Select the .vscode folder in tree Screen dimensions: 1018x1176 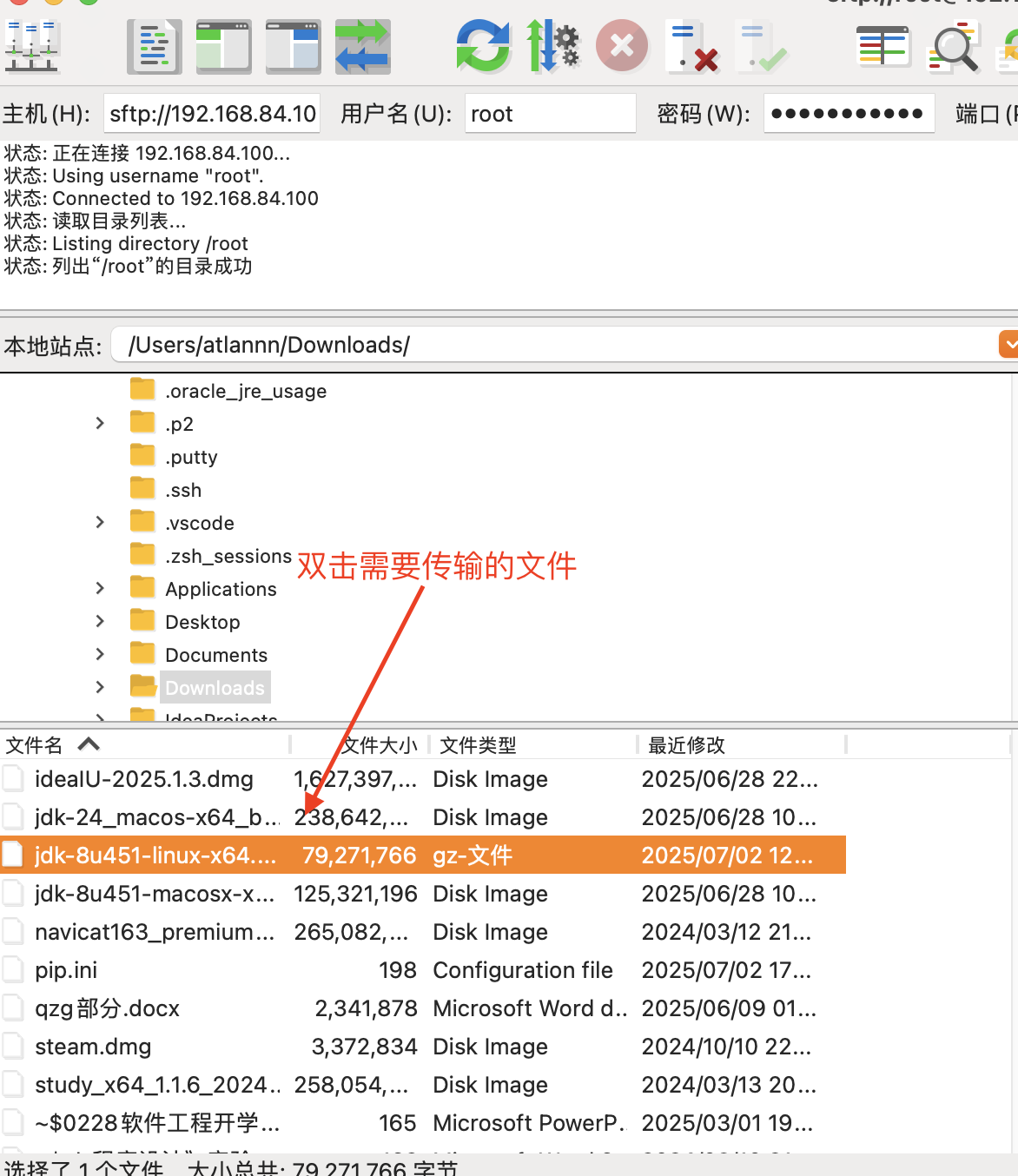pos(200,523)
